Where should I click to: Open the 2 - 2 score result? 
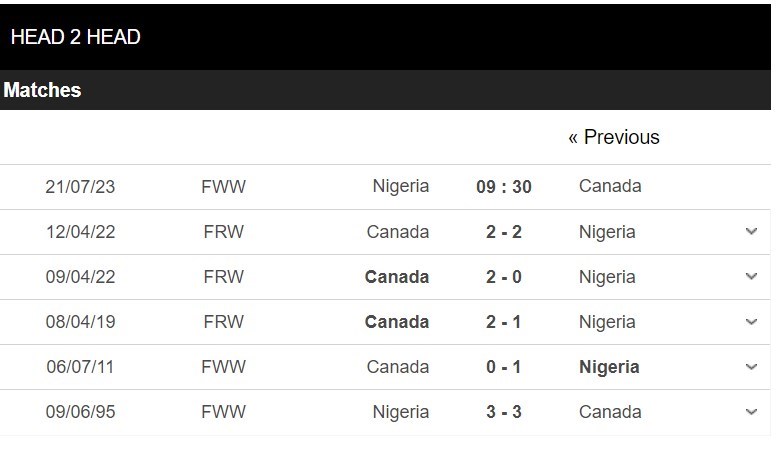[504, 232]
